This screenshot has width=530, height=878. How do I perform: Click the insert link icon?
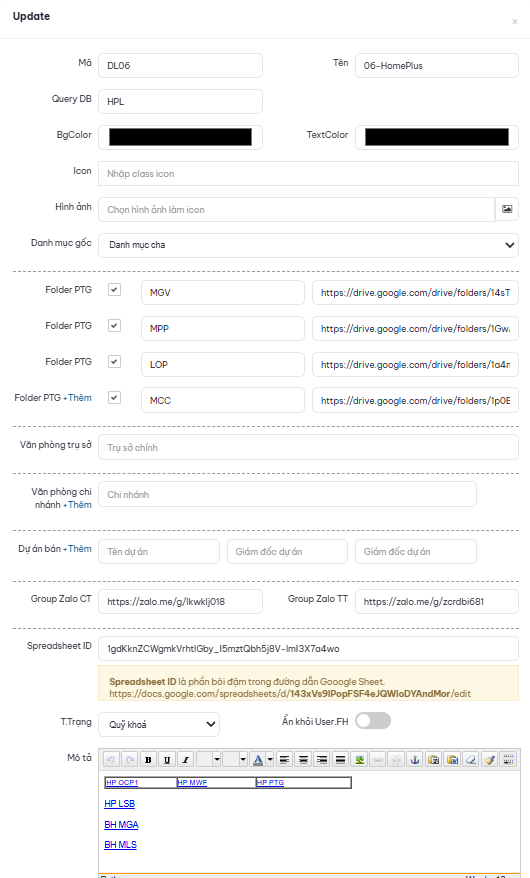click(x=378, y=759)
